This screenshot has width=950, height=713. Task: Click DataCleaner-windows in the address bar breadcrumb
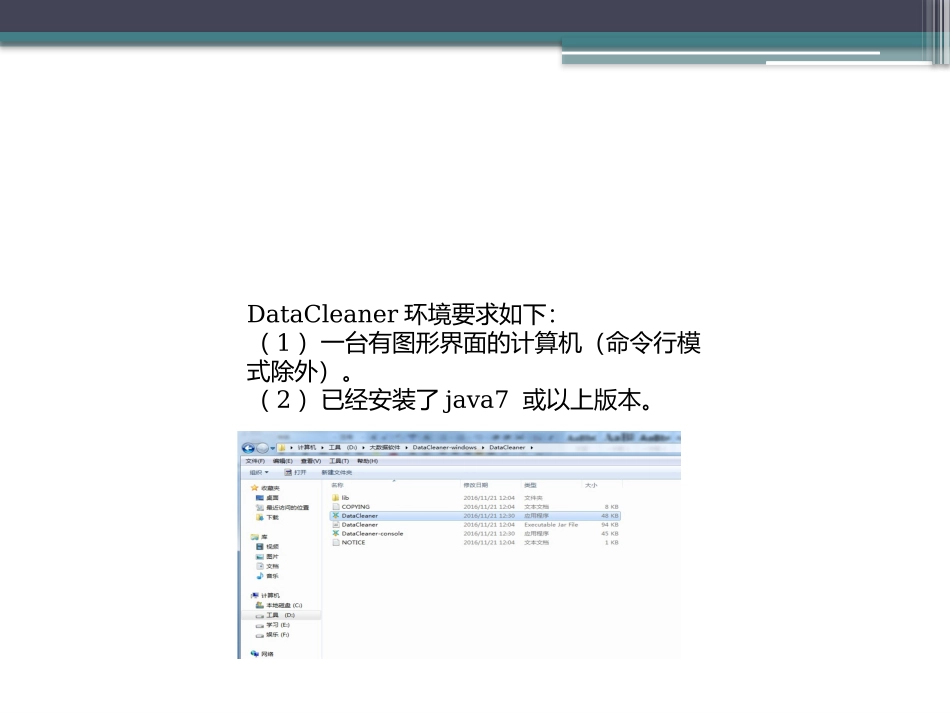tap(444, 448)
